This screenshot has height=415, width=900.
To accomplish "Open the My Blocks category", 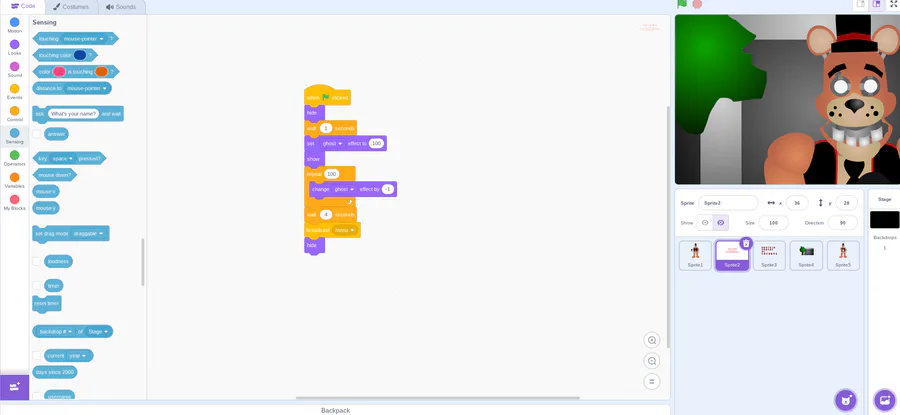I will point(14,203).
